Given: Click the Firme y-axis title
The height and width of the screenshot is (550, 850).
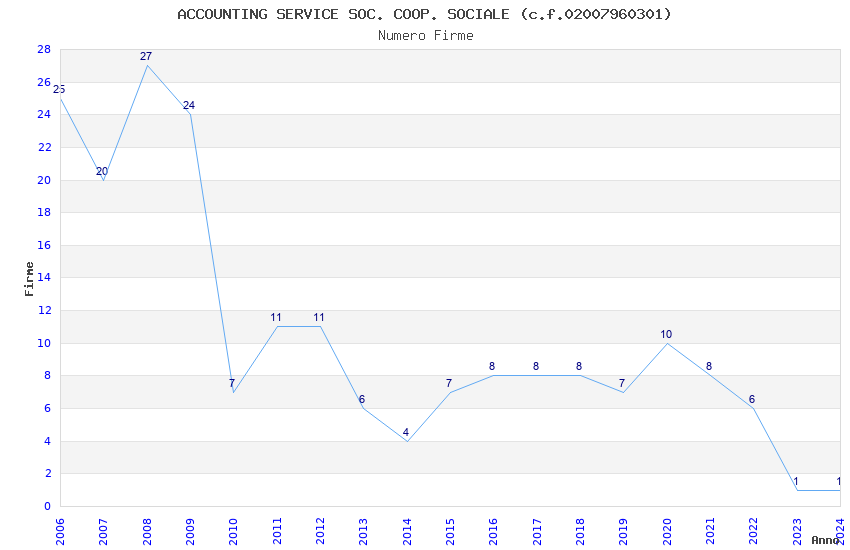Looking at the screenshot, I should (x=29, y=279).
